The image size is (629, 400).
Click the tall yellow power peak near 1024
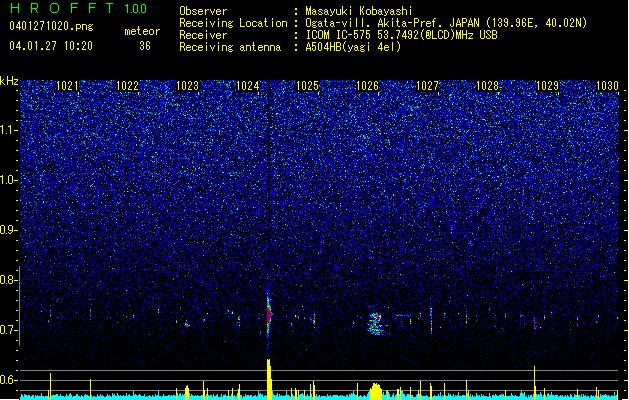tap(269, 379)
